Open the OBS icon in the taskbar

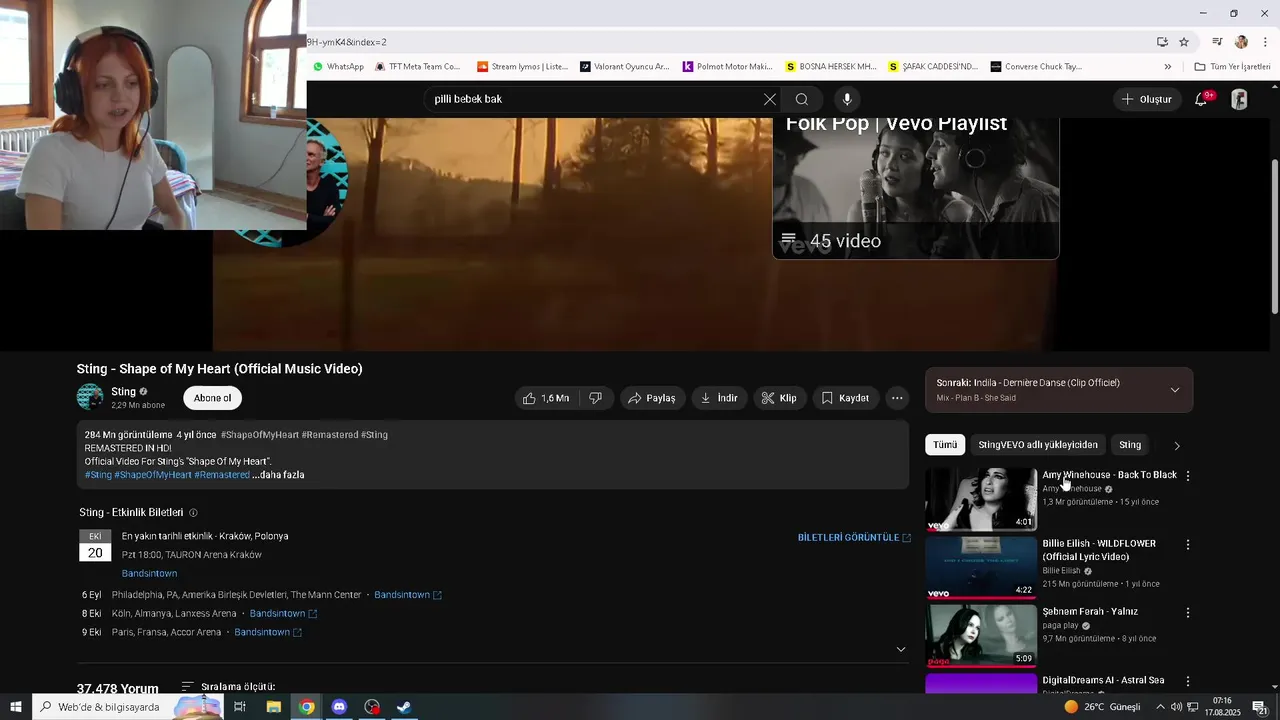point(372,707)
